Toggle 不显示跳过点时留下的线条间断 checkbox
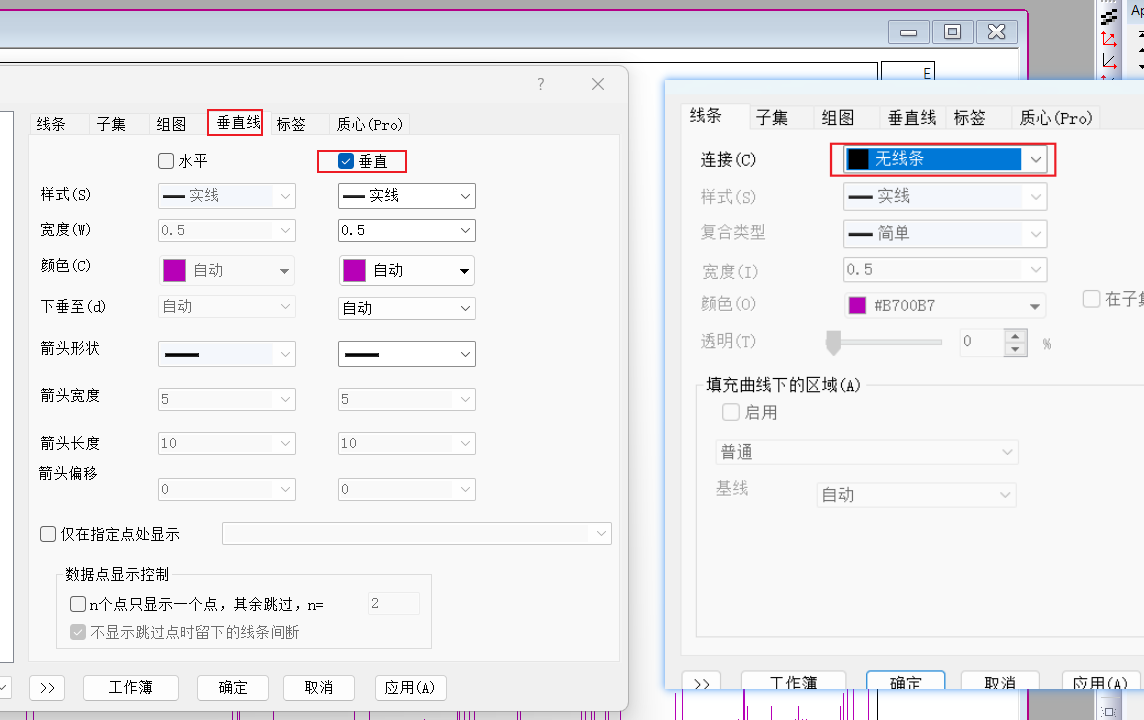 [78, 632]
